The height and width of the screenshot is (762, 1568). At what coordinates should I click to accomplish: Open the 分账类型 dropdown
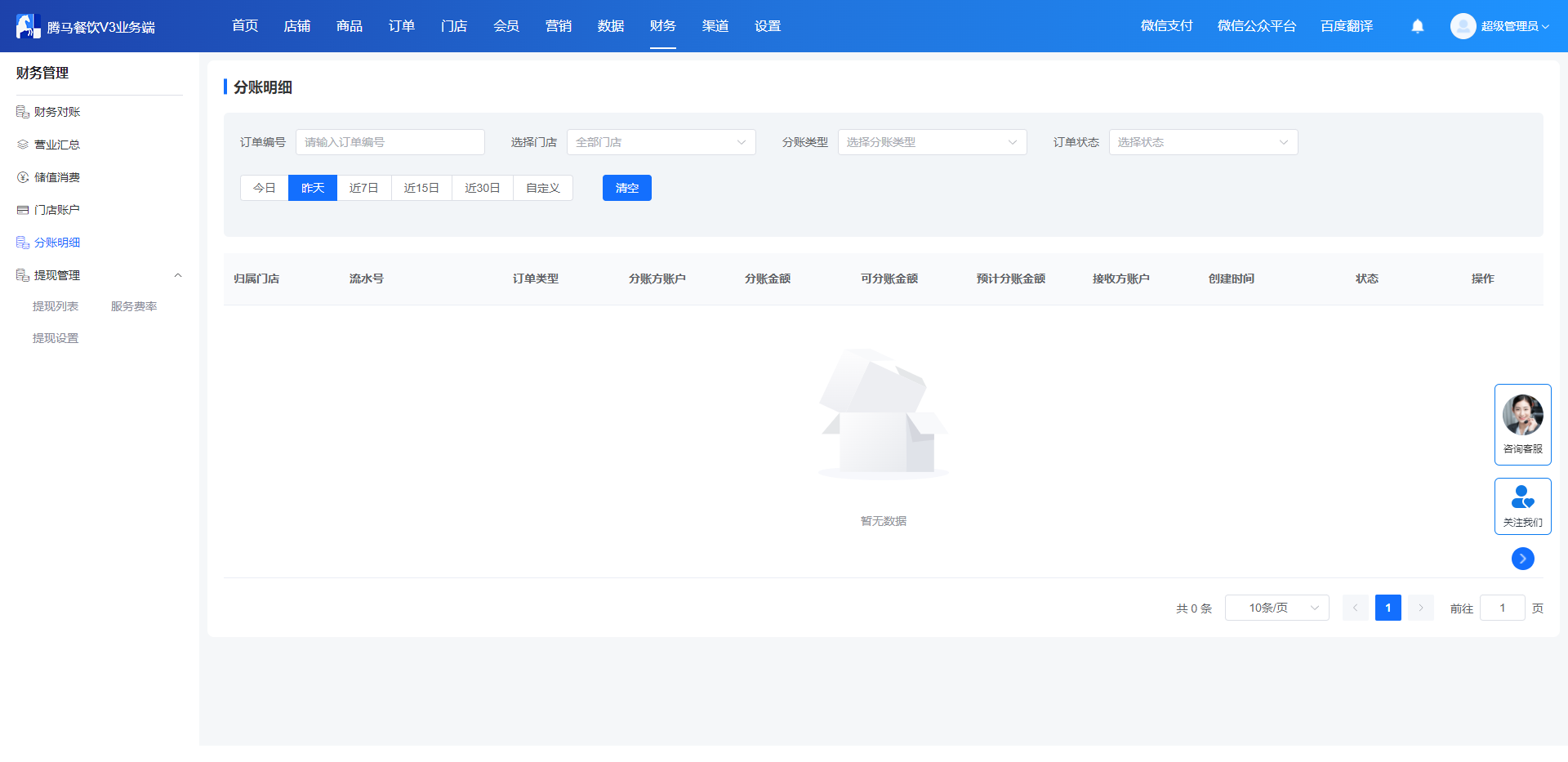[x=933, y=142]
